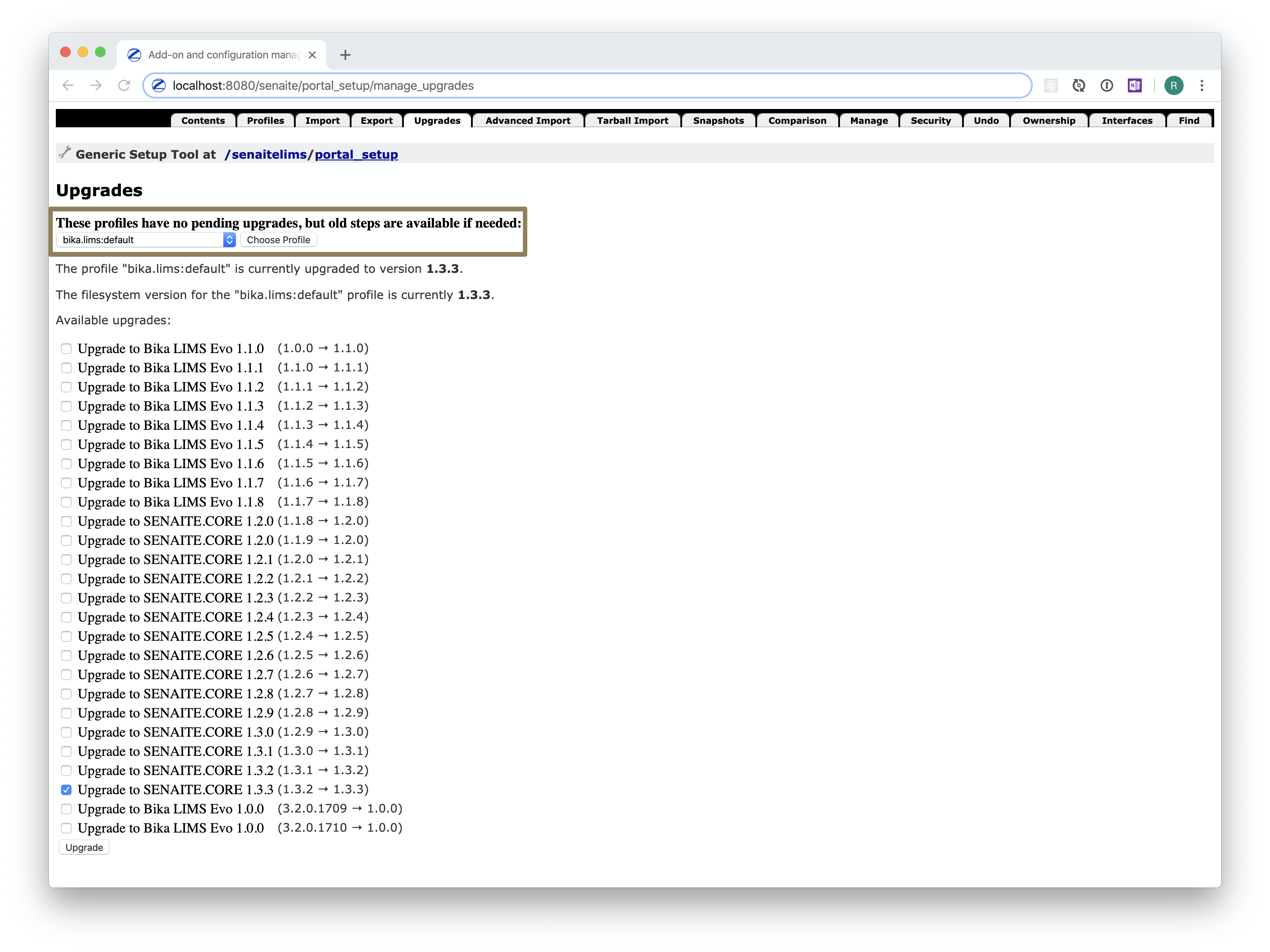Image resolution: width=1270 pixels, height=952 pixels.
Task: Go to the Advanced Import tab
Action: tap(528, 120)
